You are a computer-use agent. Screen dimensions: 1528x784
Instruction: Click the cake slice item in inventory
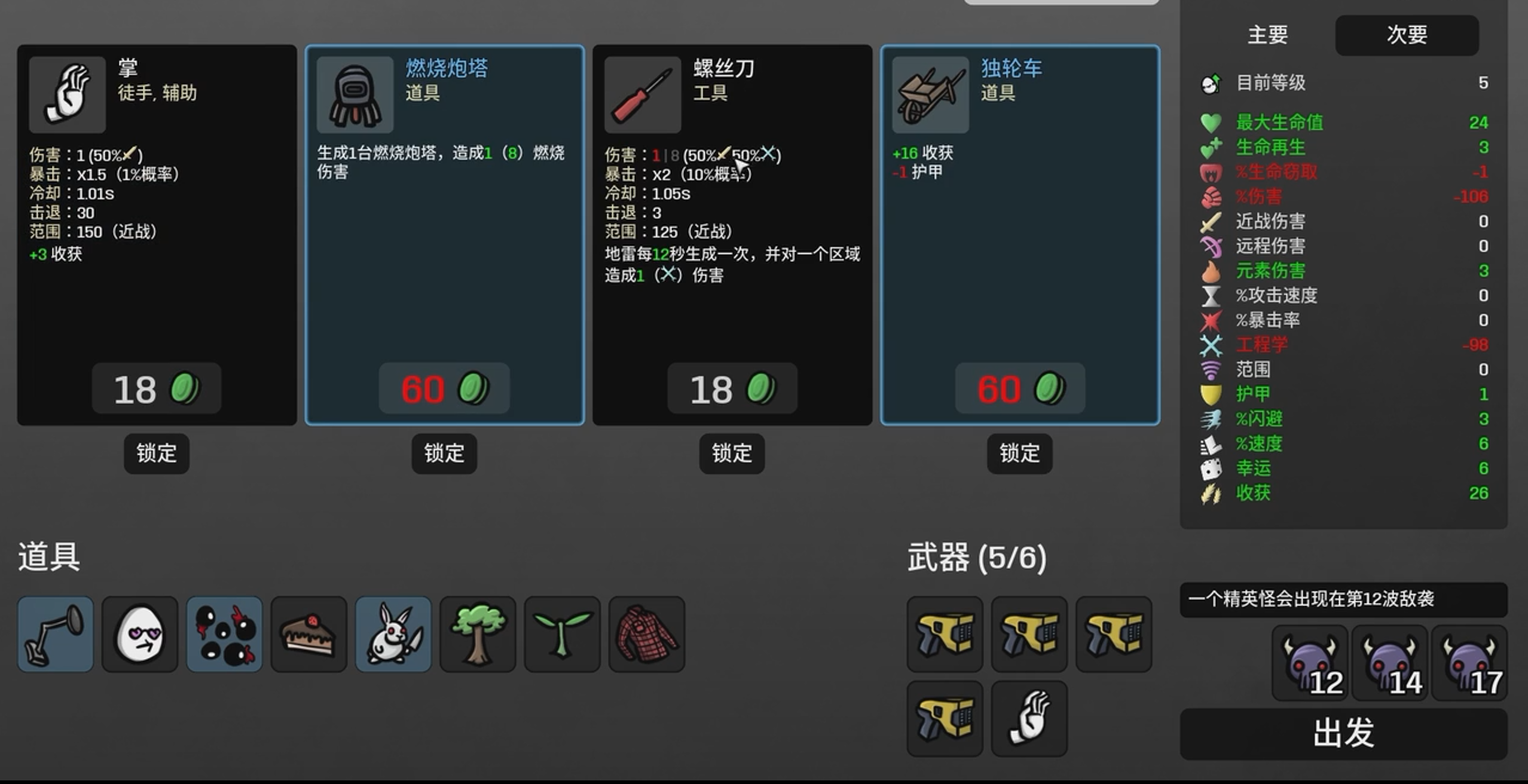click(x=309, y=634)
